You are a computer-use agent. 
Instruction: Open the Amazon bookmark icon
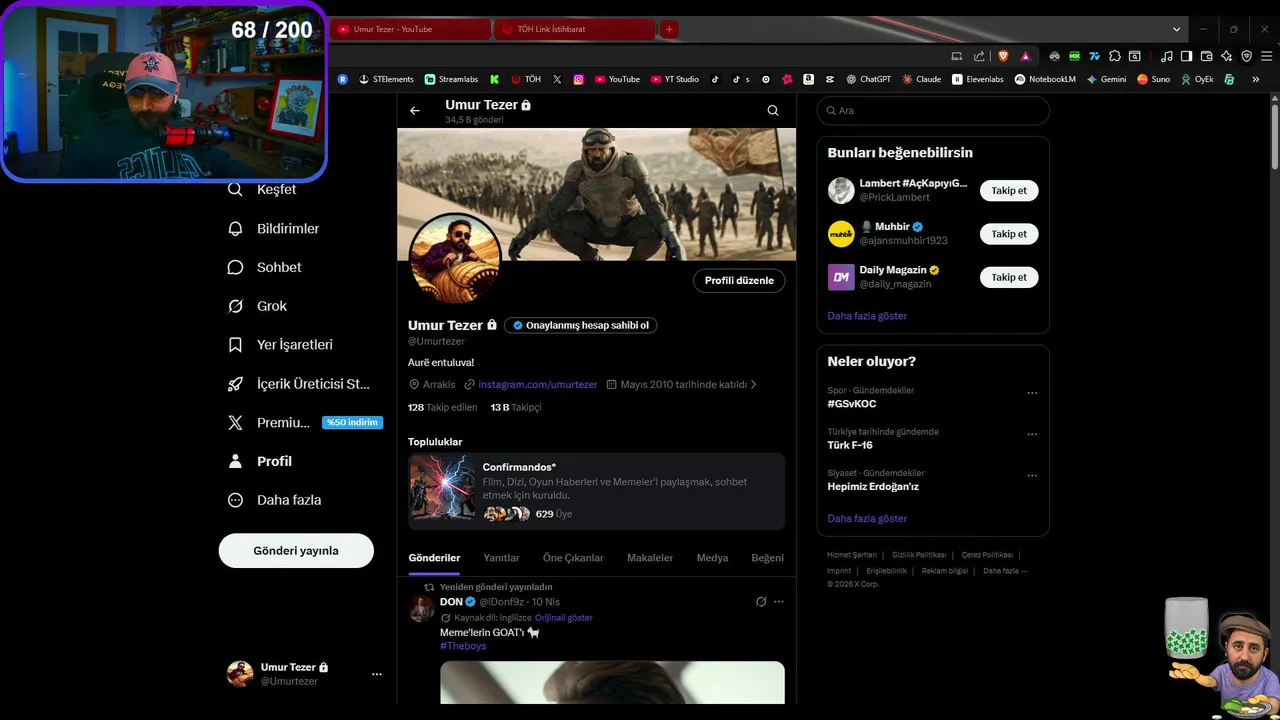click(x=808, y=79)
